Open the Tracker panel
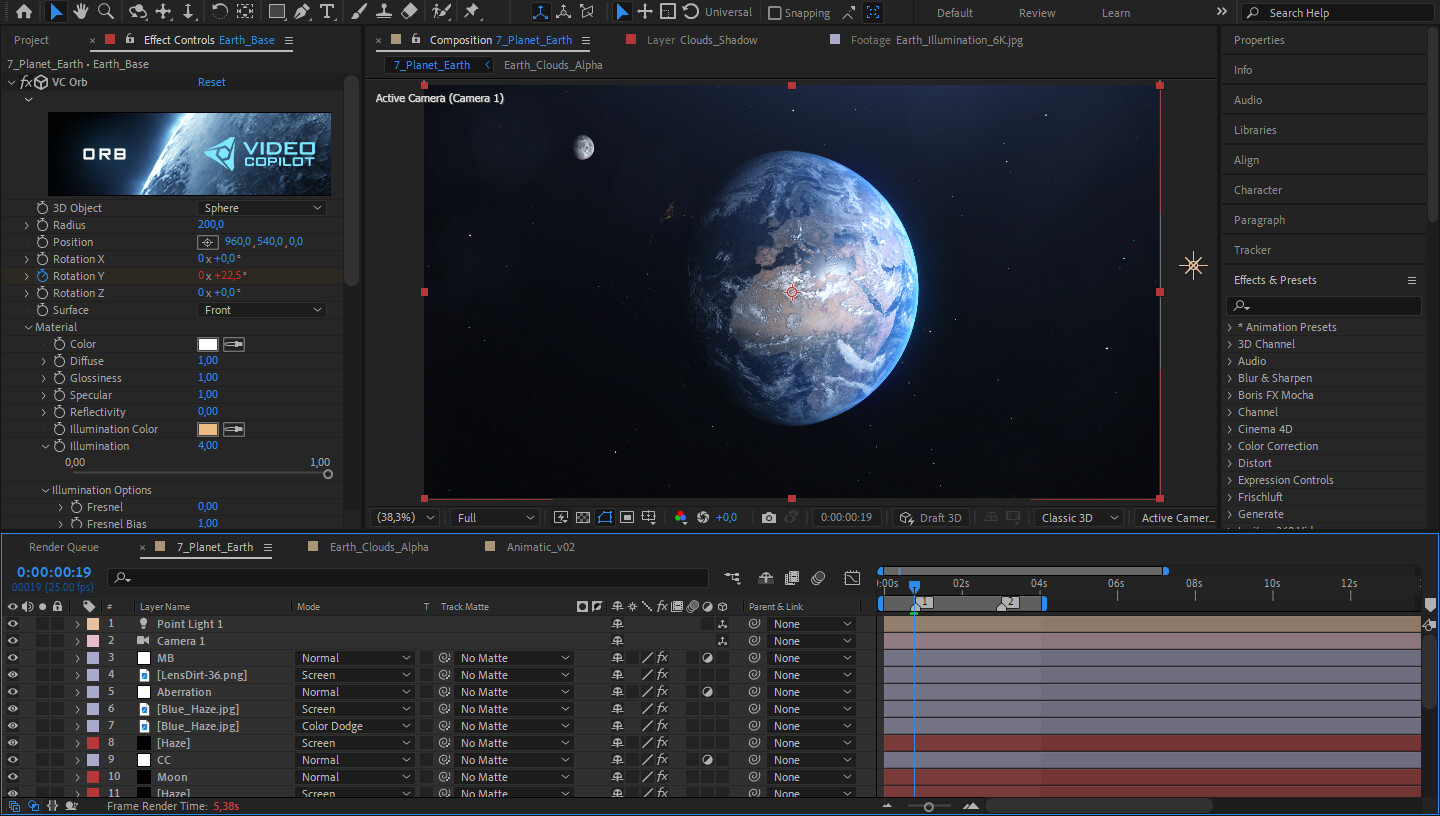 [1252, 250]
